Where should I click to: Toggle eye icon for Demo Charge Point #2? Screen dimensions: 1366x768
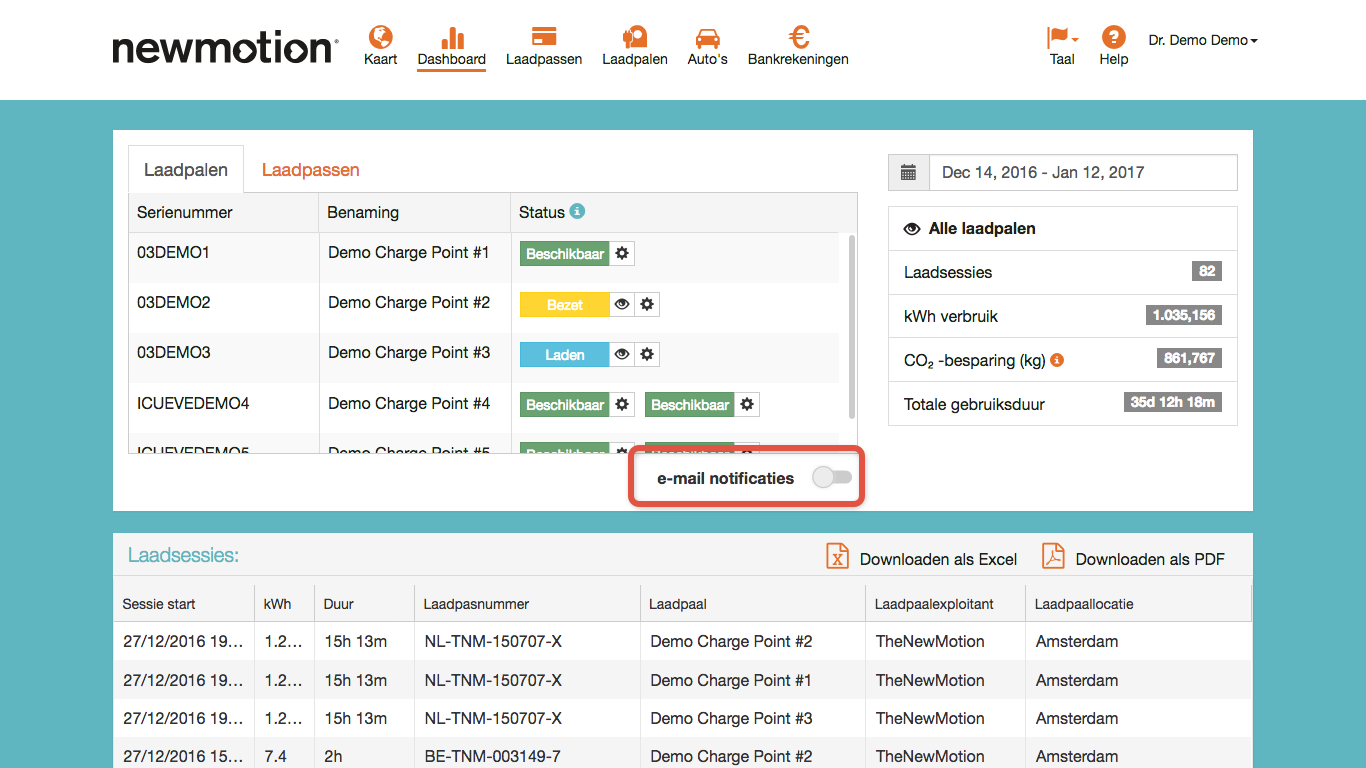point(622,304)
